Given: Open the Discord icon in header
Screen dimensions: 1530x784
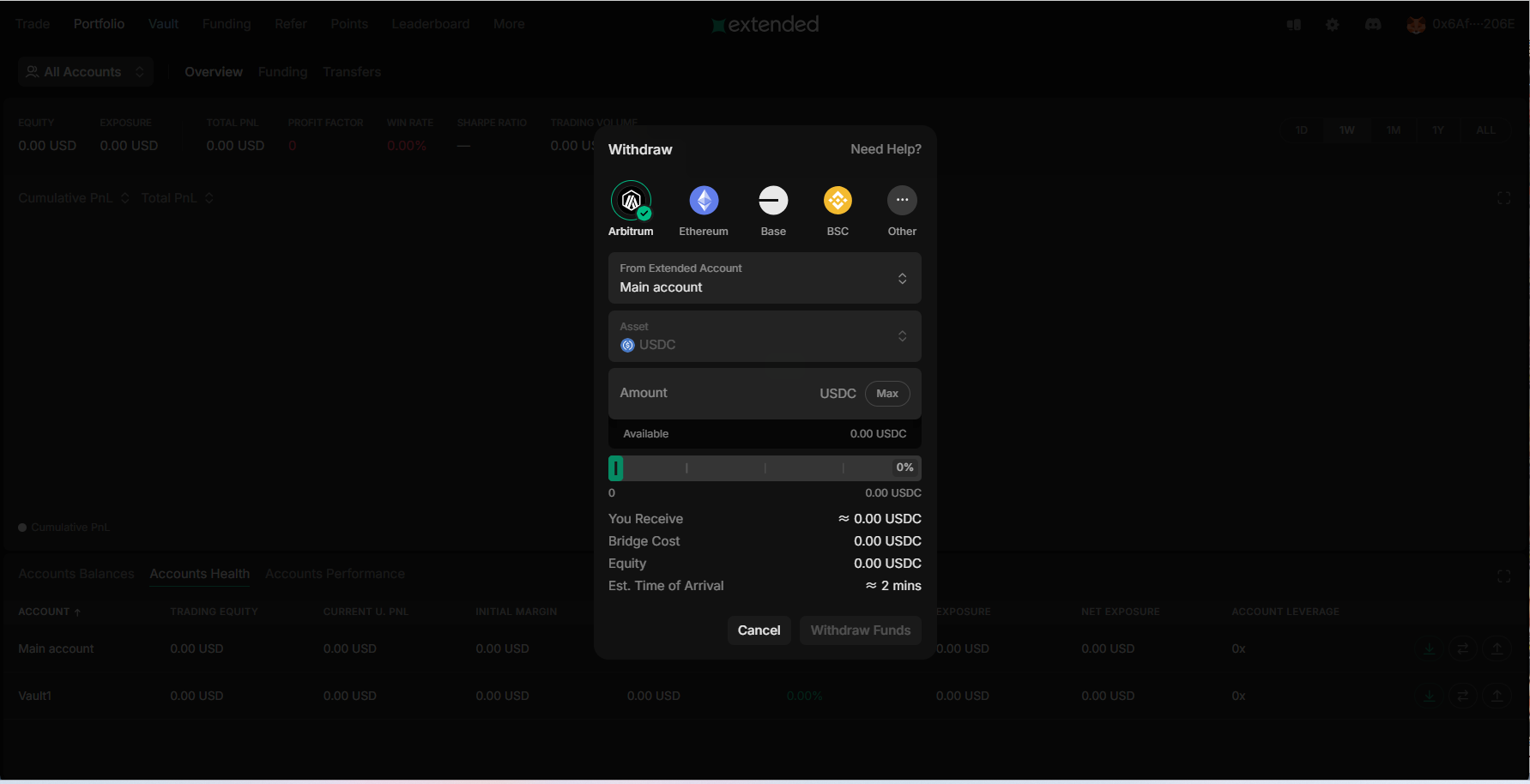Looking at the screenshot, I should click(x=1373, y=25).
